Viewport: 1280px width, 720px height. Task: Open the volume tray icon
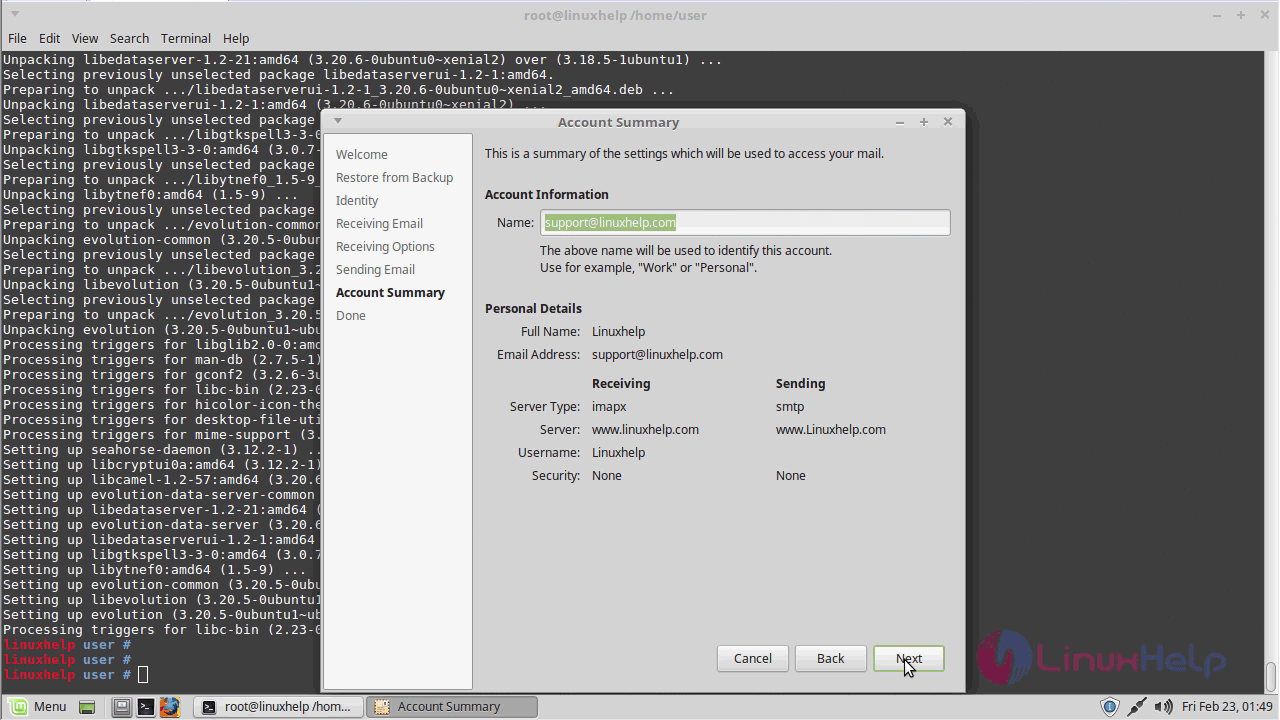[x=1163, y=707]
